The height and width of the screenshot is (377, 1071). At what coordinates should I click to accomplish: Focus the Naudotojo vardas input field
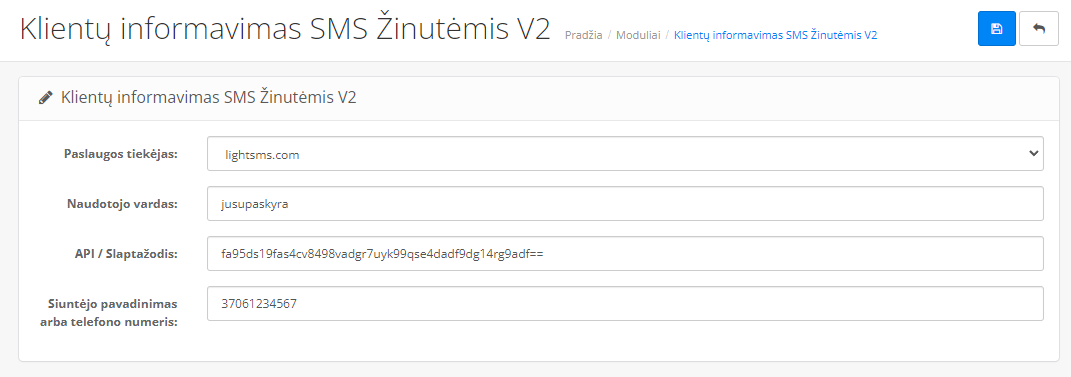point(625,204)
